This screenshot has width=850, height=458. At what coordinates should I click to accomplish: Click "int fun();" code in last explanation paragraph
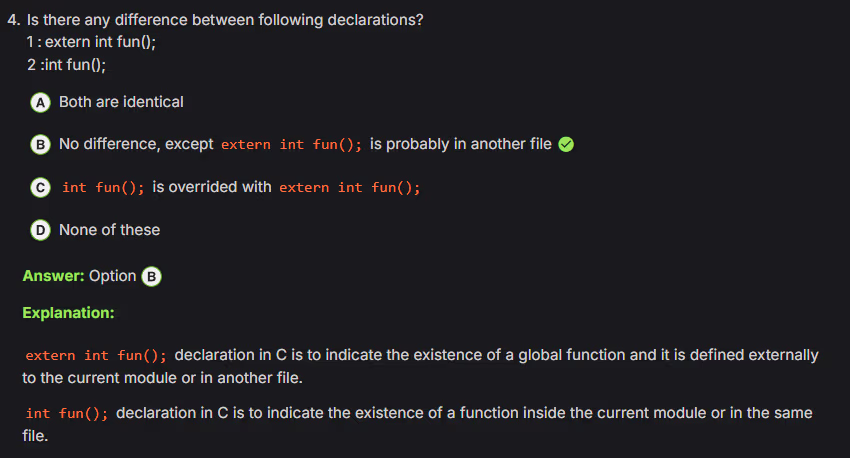(x=67, y=413)
